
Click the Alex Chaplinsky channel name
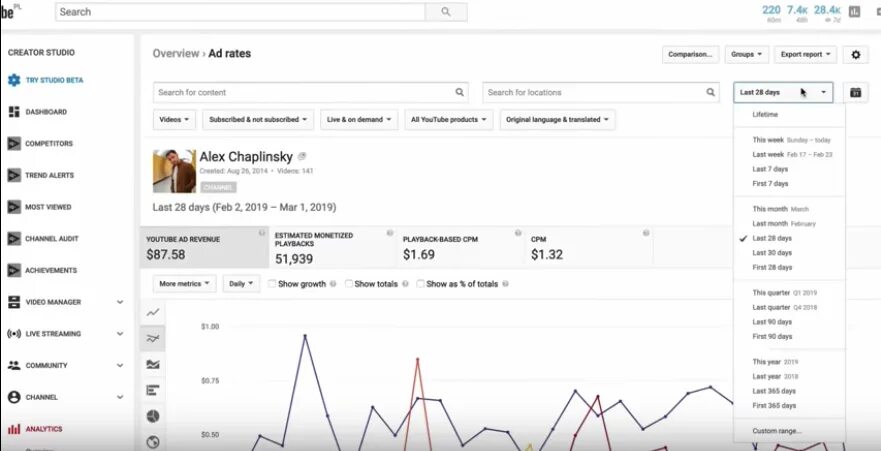point(246,157)
